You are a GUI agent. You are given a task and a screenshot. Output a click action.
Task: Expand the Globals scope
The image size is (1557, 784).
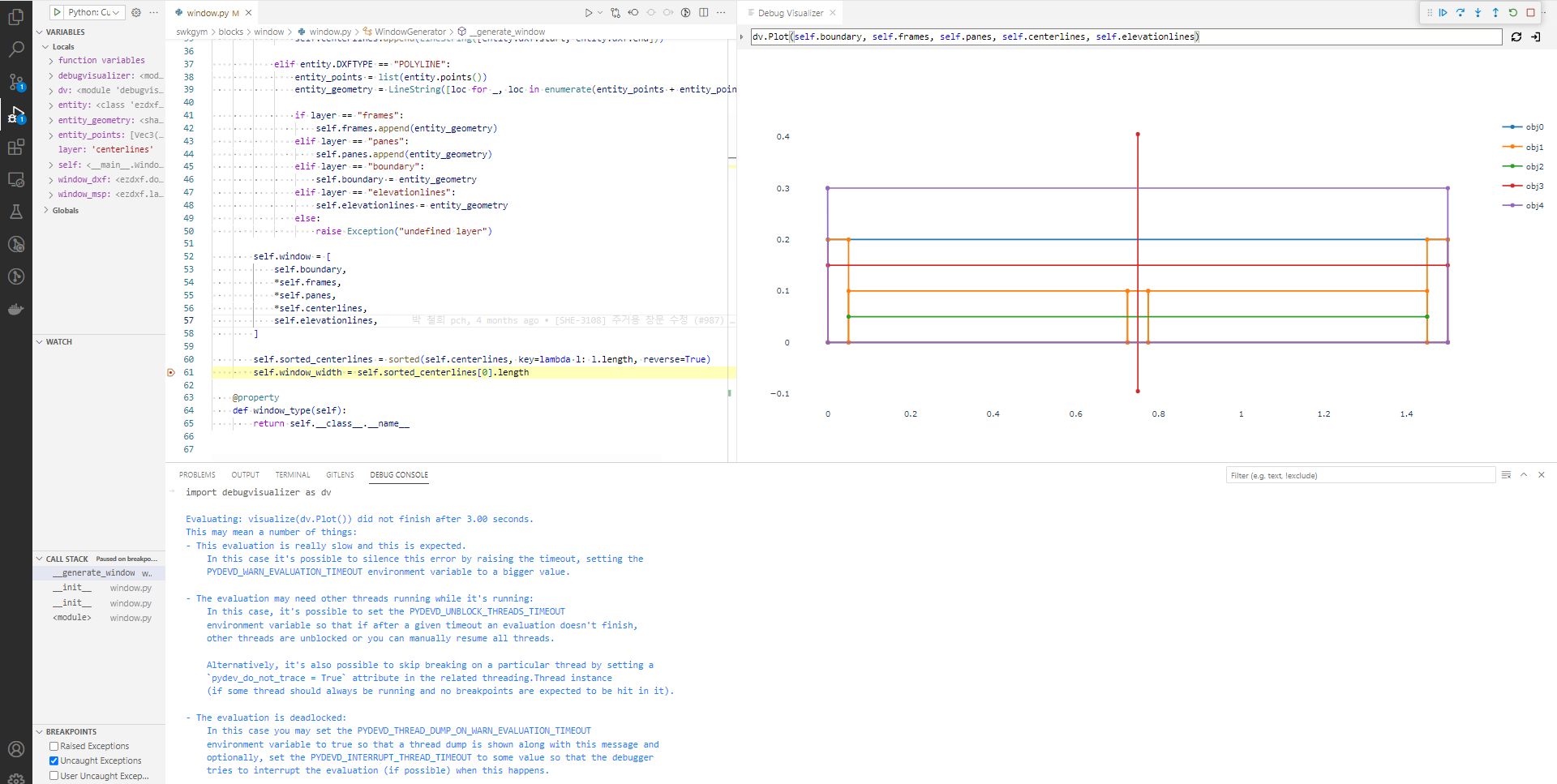(46, 211)
